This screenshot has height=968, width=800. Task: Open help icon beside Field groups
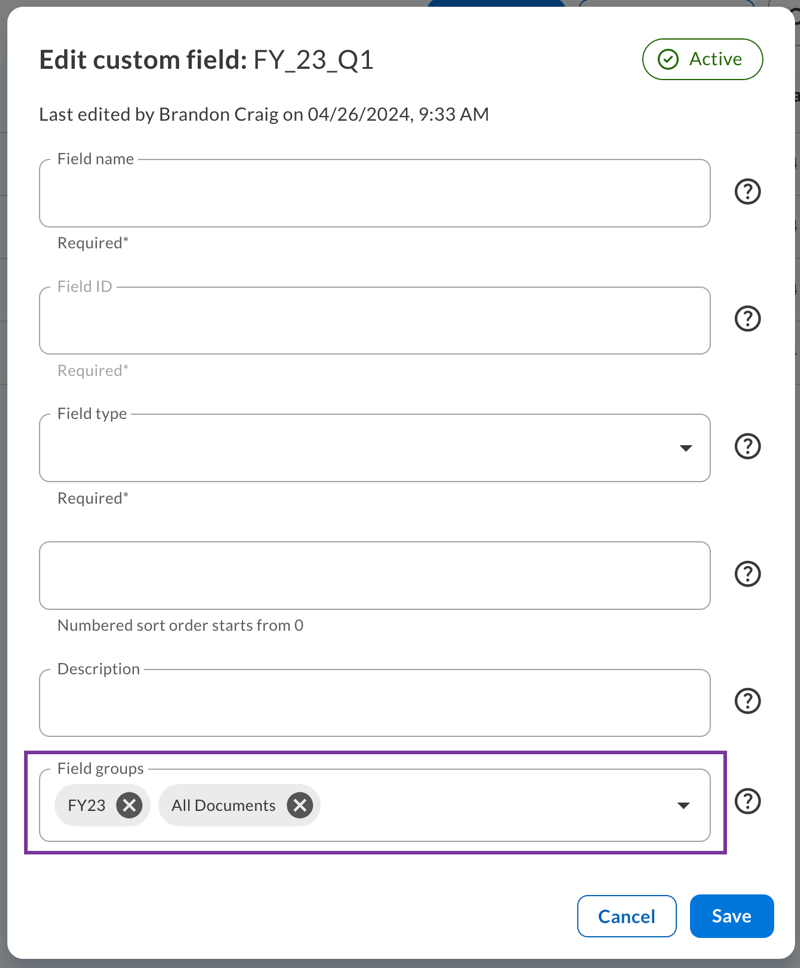click(x=748, y=801)
